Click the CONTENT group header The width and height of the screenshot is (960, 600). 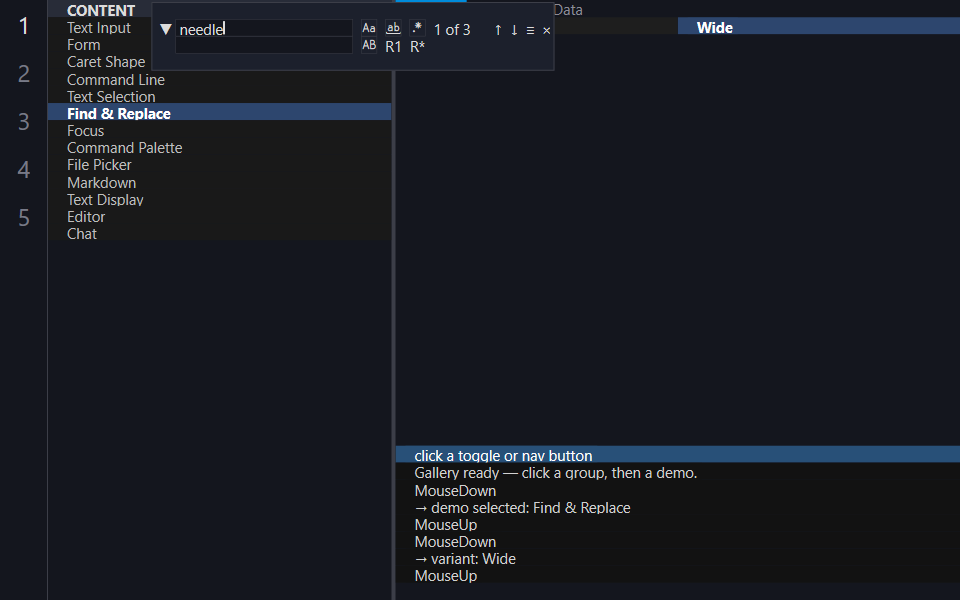click(101, 11)
